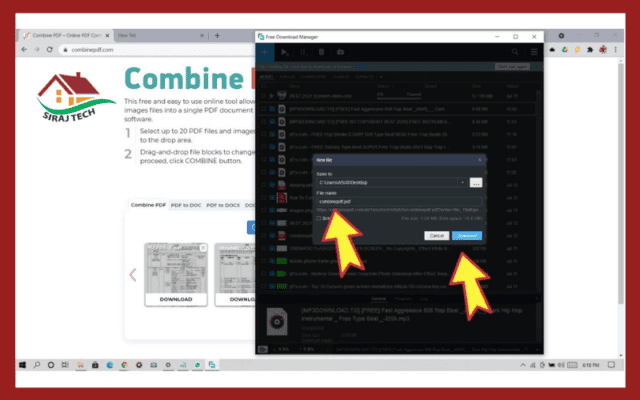The width and height of the screenshot is (640, 400).
Task: Tick the checkbox for the 09.07.2021 download row
Action: (264, 96)
